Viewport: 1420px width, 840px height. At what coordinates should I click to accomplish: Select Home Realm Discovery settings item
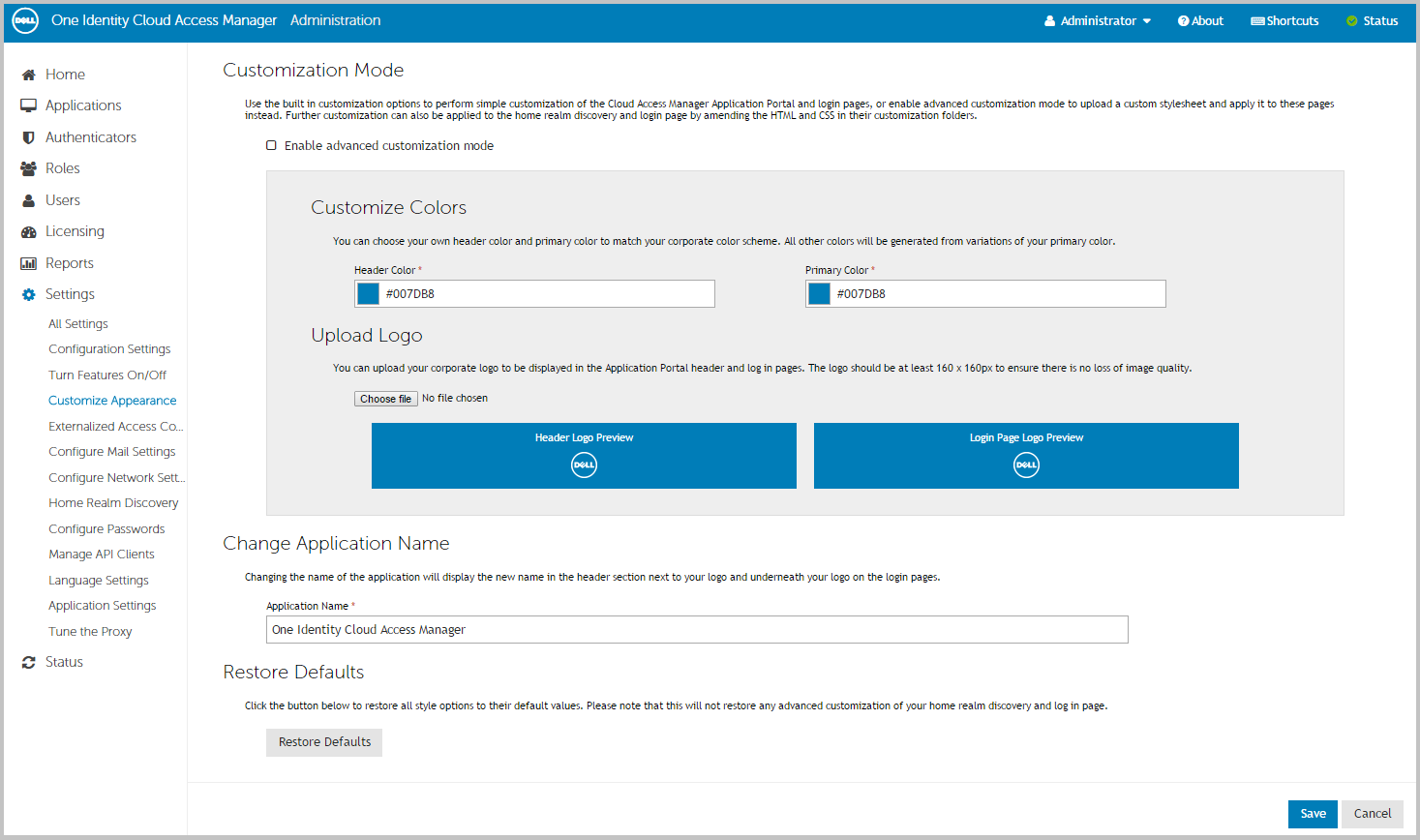(x=113, y=503)
